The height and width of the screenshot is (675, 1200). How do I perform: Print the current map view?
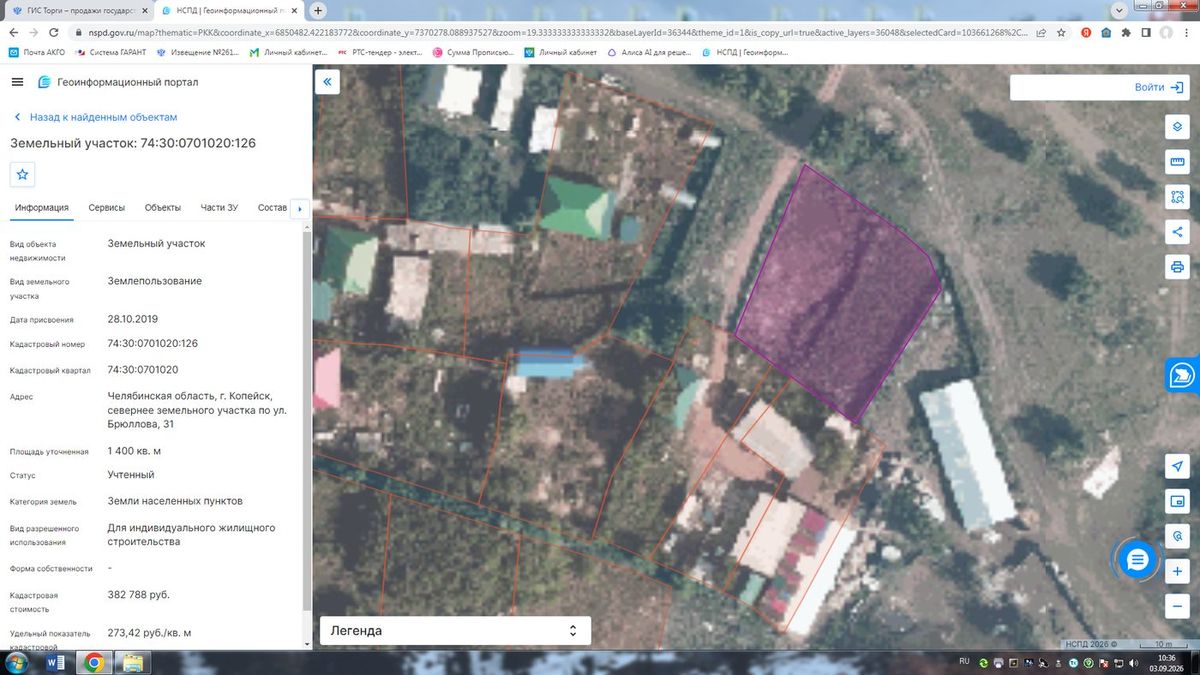(x=1177, y=267)
